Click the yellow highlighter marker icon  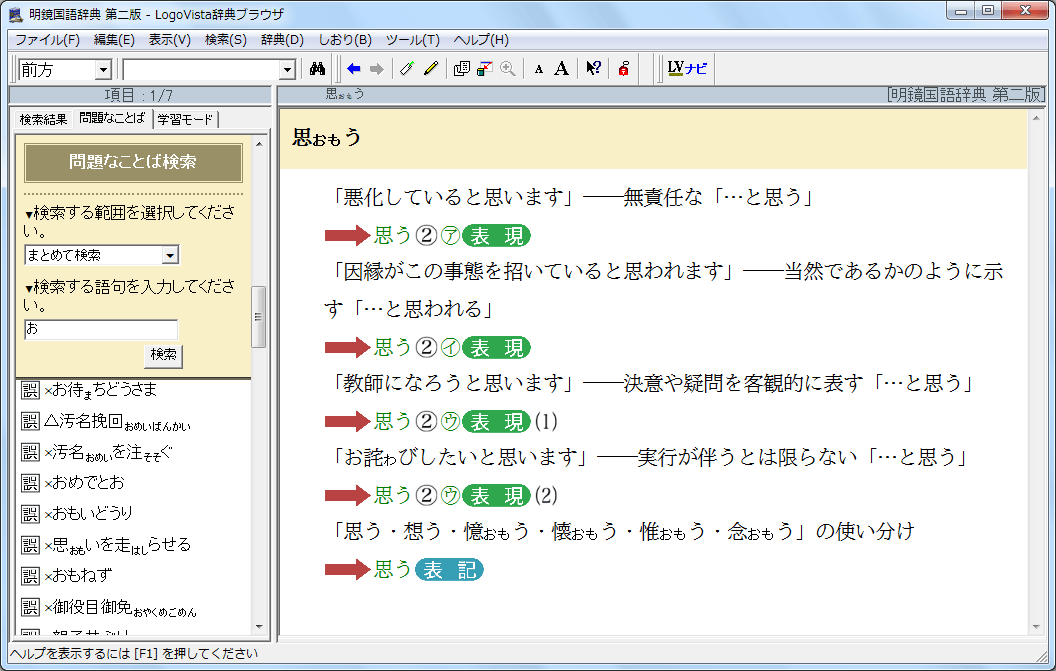point(431,69)
